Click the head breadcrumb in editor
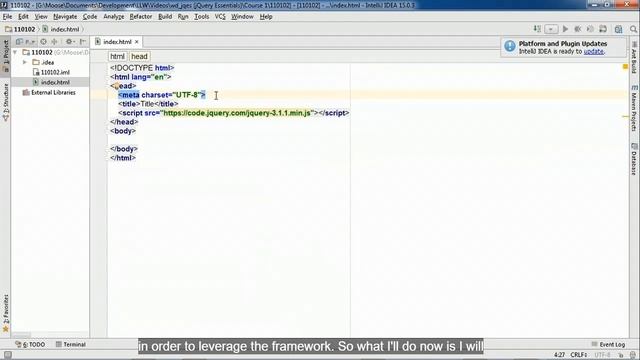640x360 pixels. pos(139,56)
